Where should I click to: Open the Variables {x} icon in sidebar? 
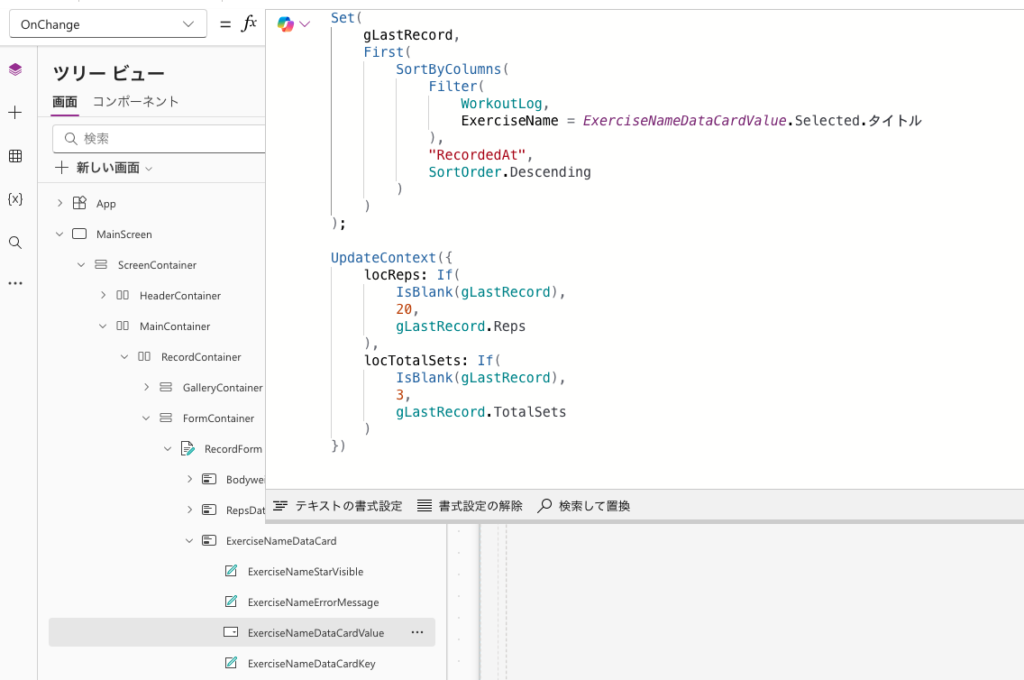click(x=15, y=199)
